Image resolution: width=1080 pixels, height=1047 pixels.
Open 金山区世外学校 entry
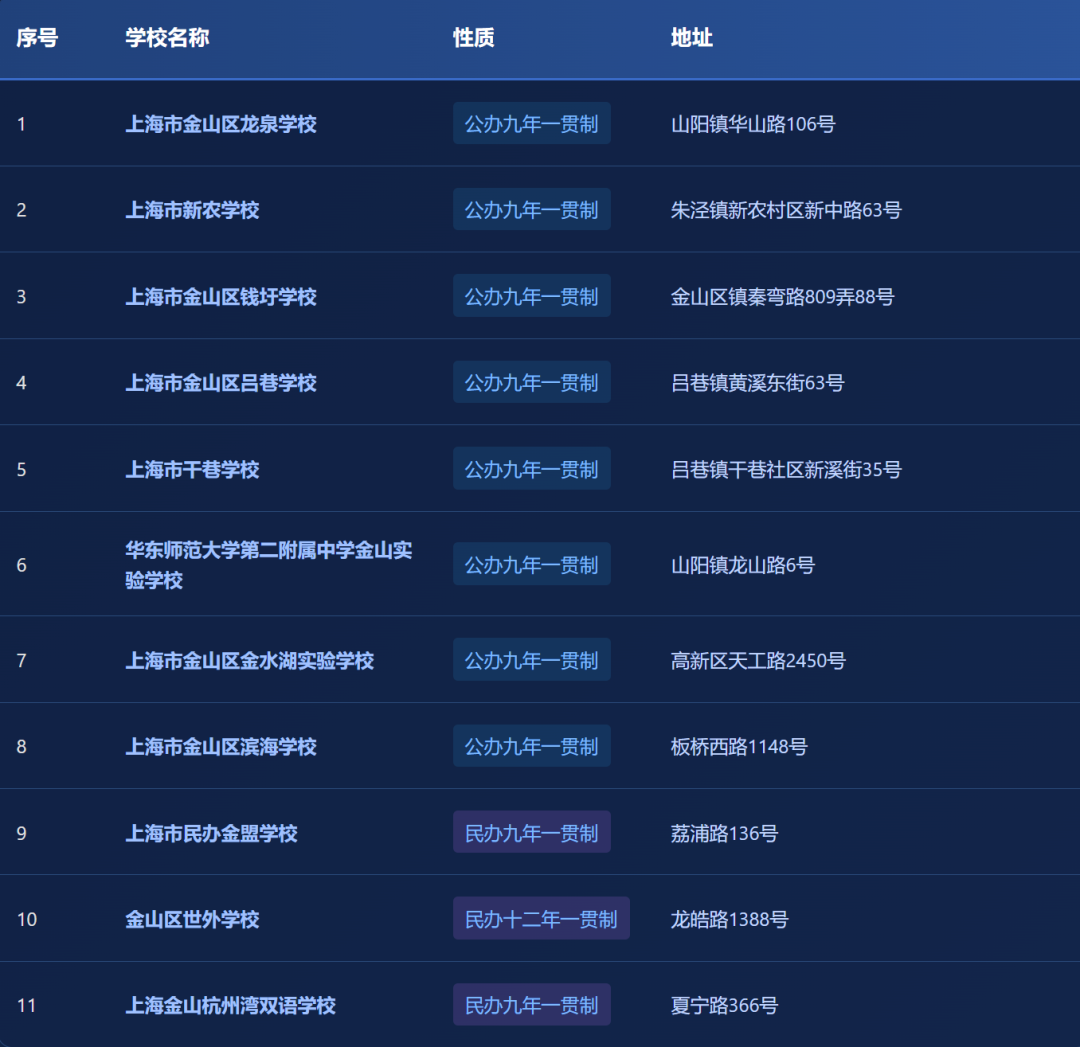tap(192, 919)
